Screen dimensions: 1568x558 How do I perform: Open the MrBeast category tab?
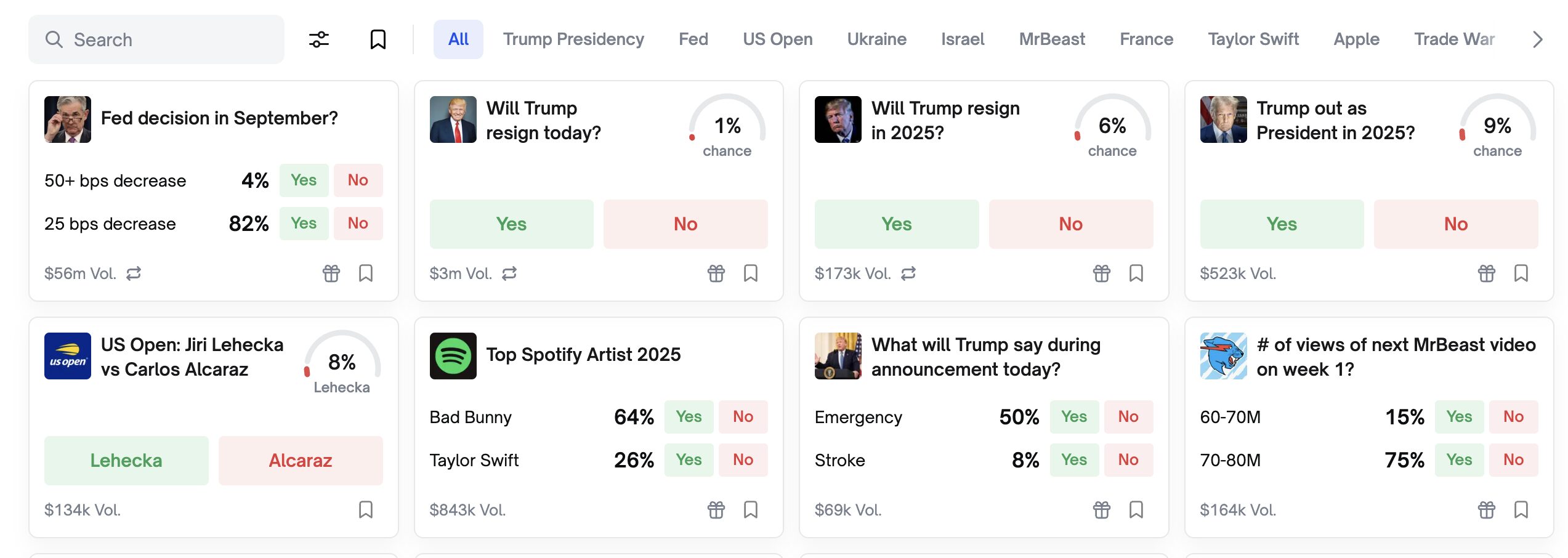(1051, 39)
